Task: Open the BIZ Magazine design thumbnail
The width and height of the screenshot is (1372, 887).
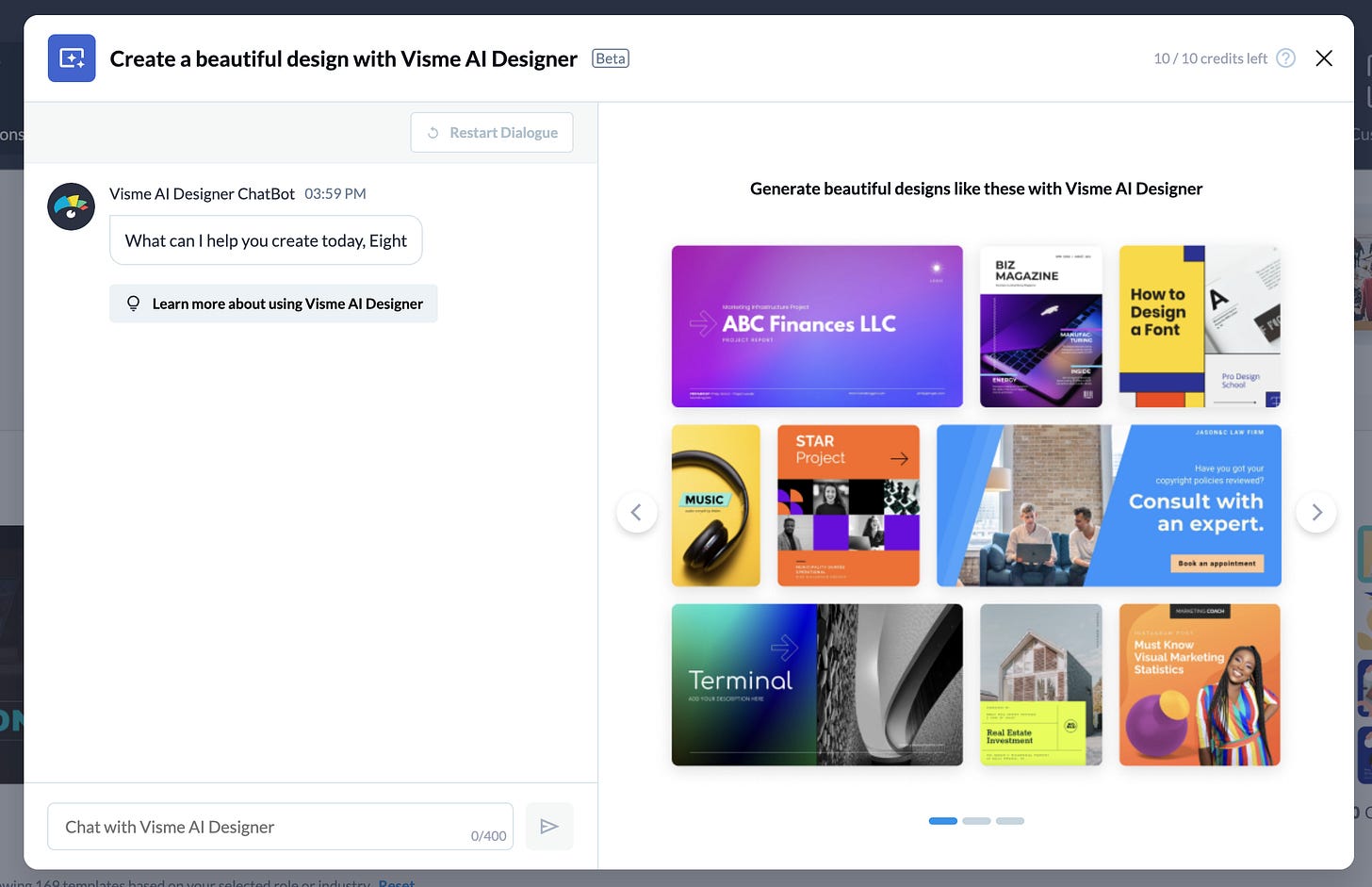Action: (1041, 326)
